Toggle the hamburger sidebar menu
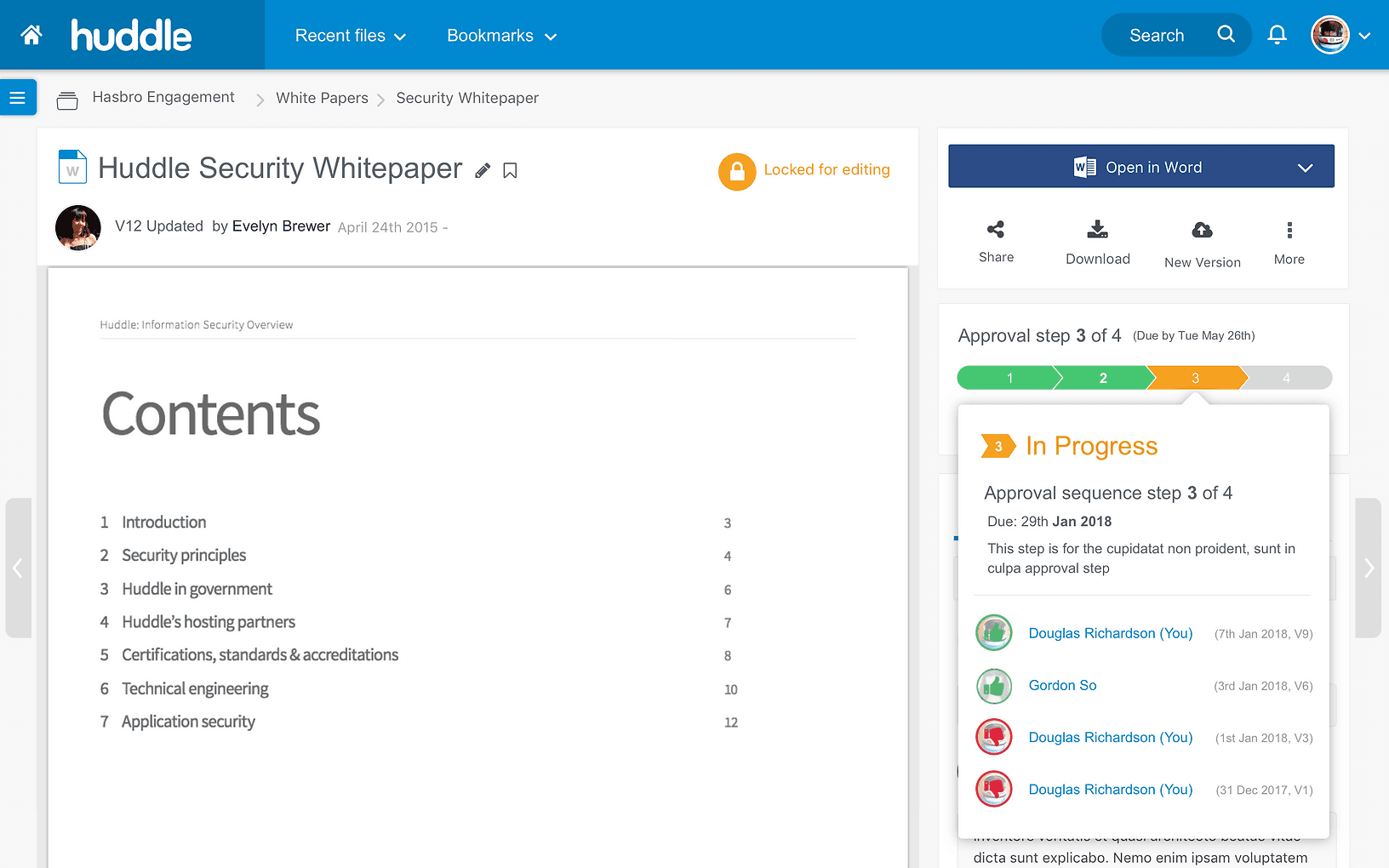 point(18,98)
